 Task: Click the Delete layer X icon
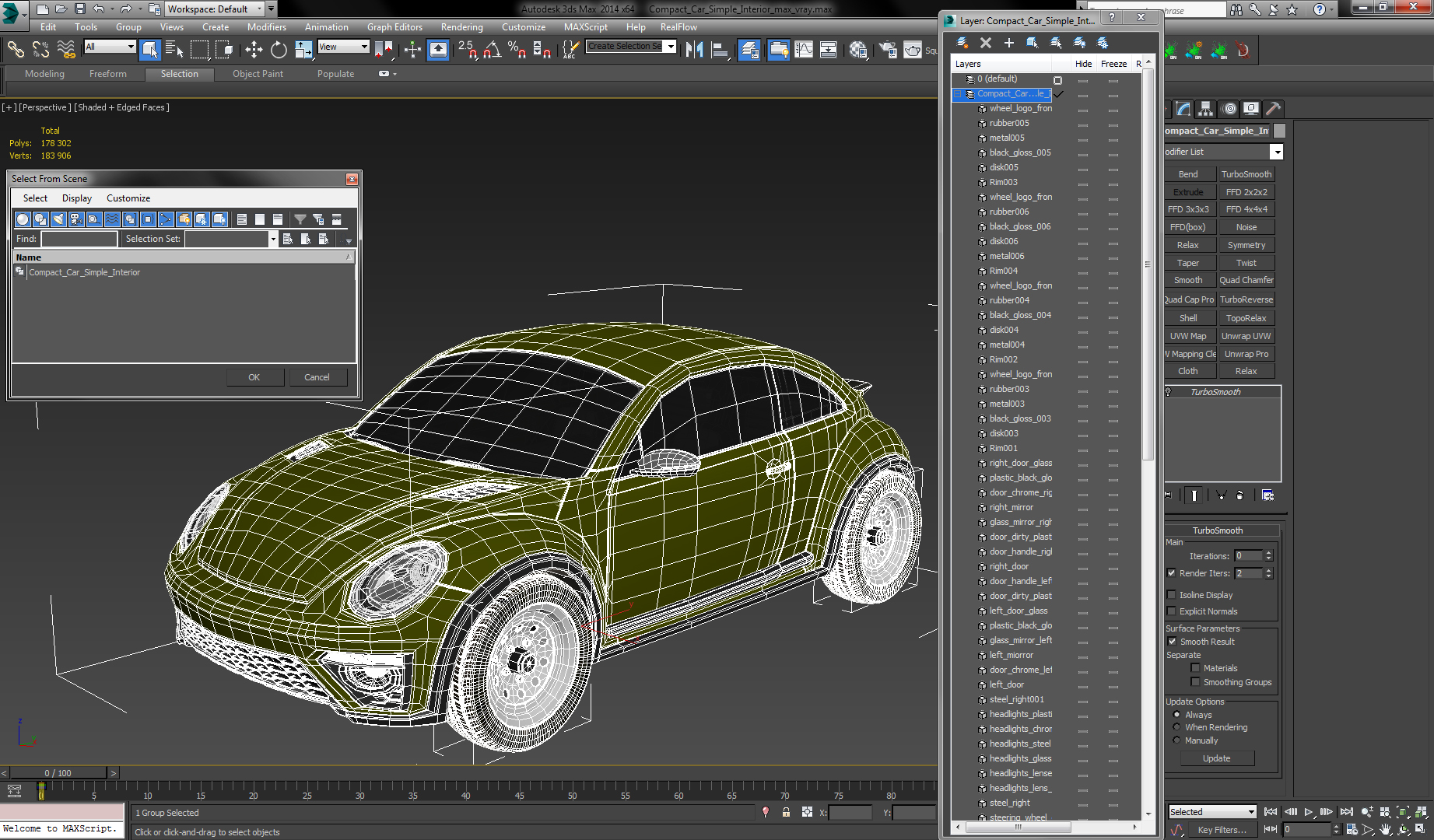[x=986, y=43]
